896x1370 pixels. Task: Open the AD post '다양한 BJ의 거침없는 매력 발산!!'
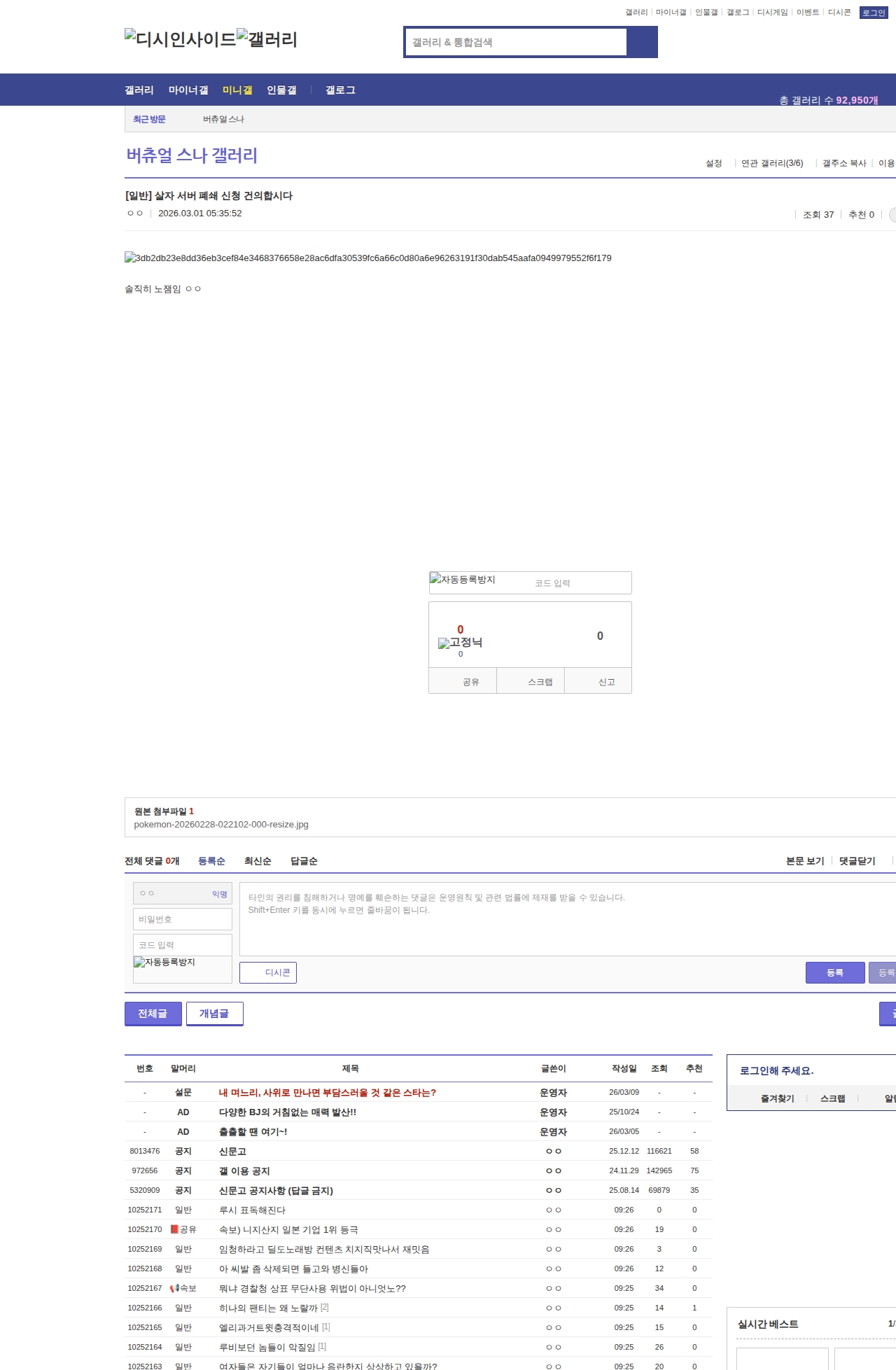288,1112
